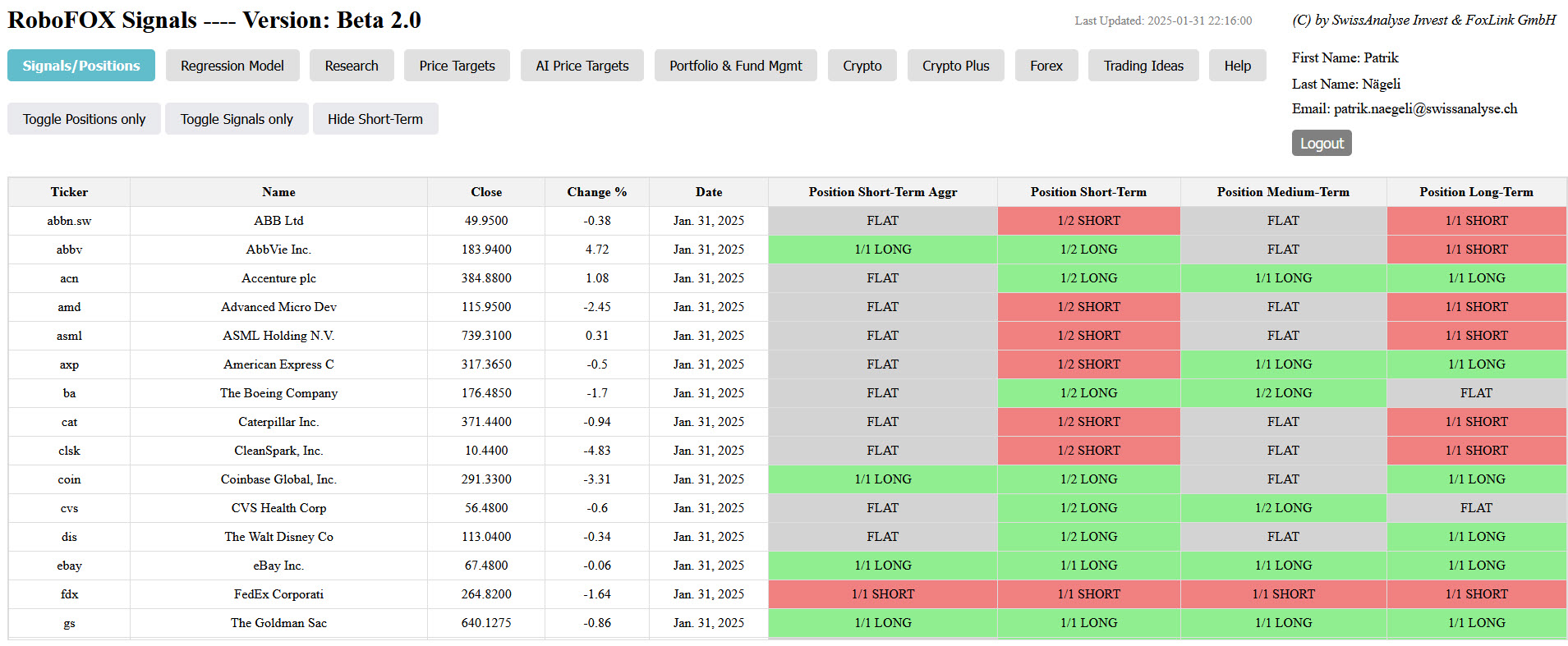Image resolution: width=1568 pixels, height=646 pixels.
Task: Click the axp ticker cell
Action: coord(69,364)
